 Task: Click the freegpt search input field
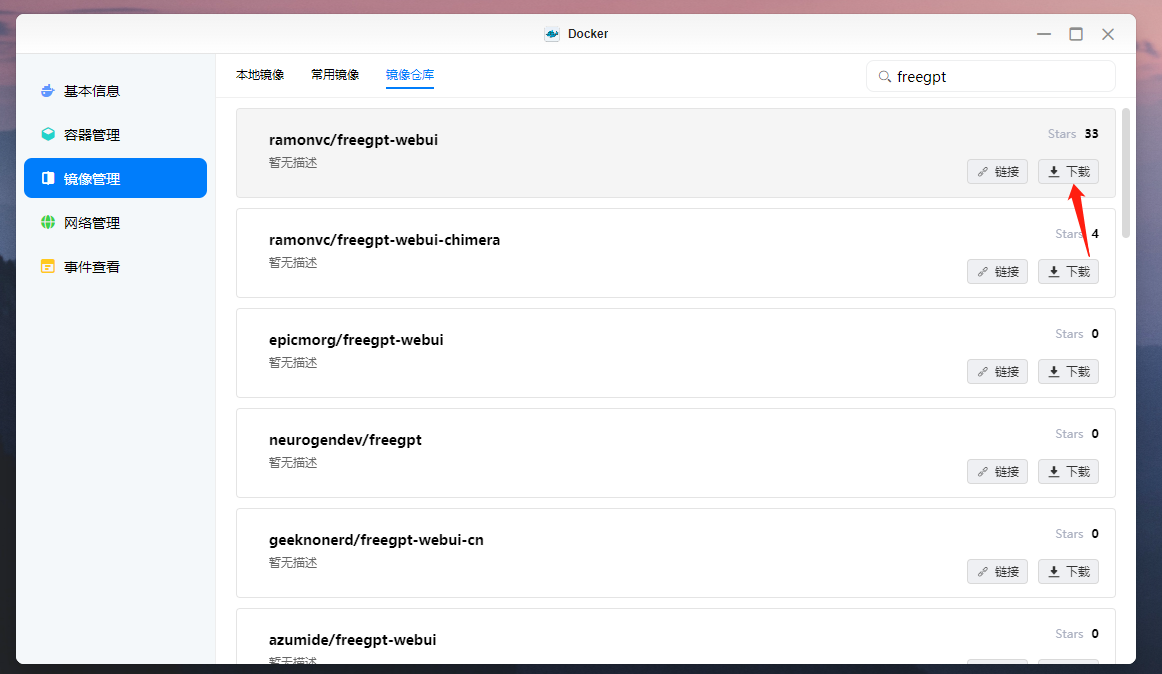[1000, 77]
